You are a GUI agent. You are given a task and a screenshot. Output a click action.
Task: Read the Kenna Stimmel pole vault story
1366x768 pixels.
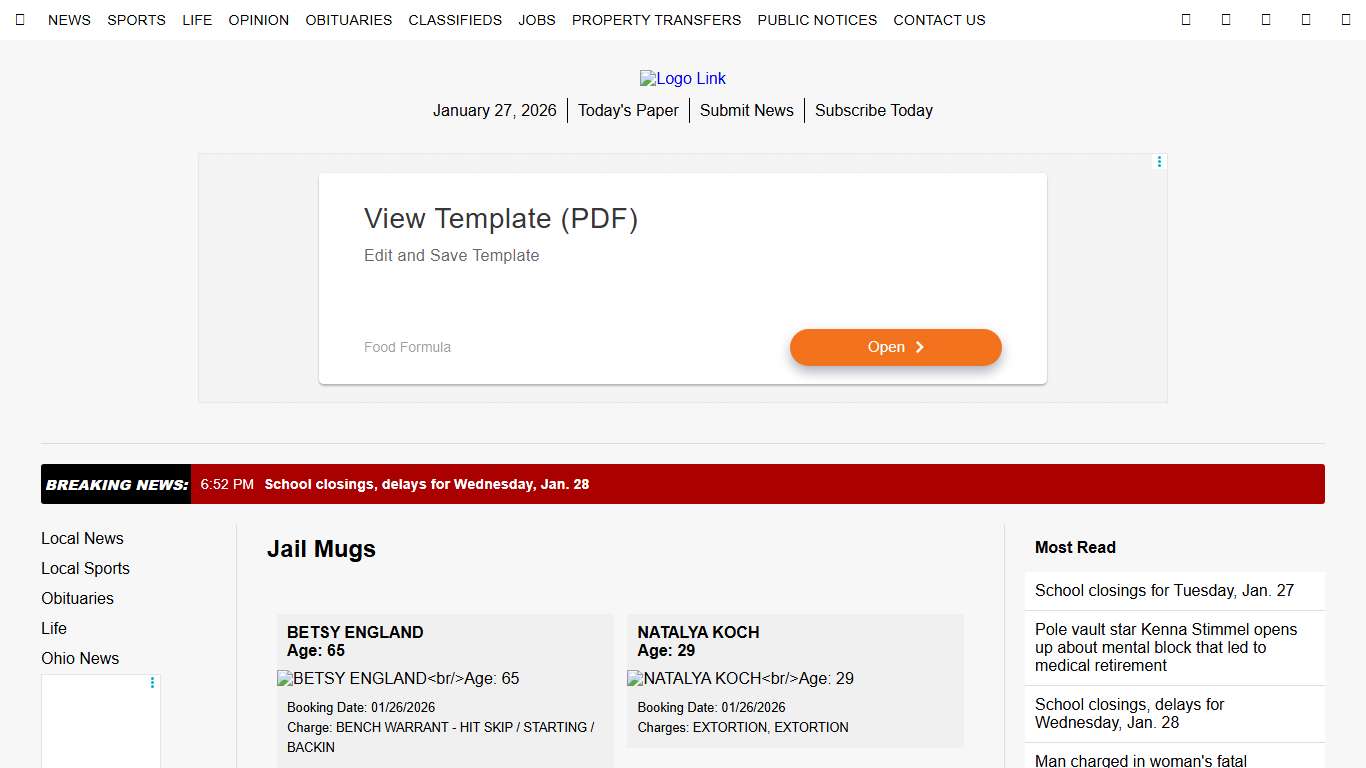pos(1165,647)
